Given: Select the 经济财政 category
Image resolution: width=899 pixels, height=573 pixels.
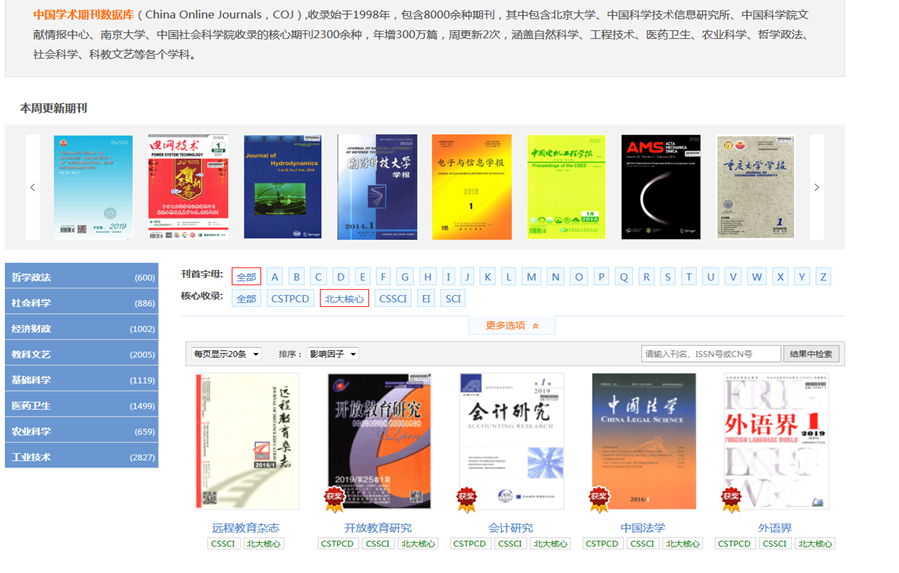Looking at the screenshot, I should [81, 328].
